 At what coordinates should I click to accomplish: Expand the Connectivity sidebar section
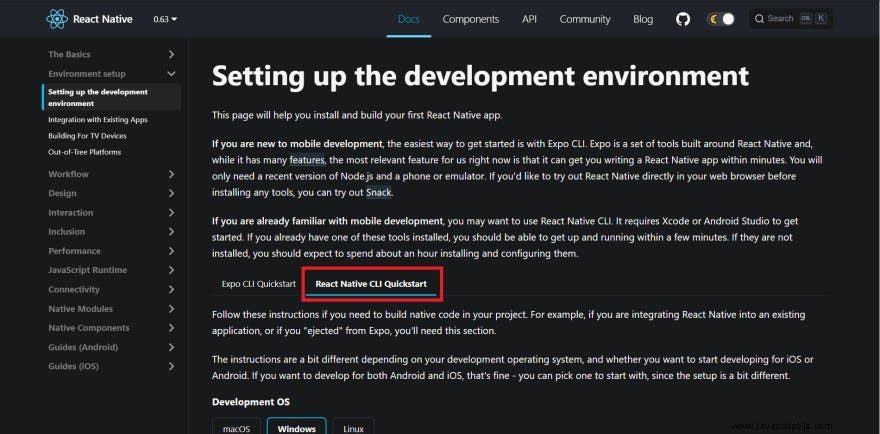[111, 289]
